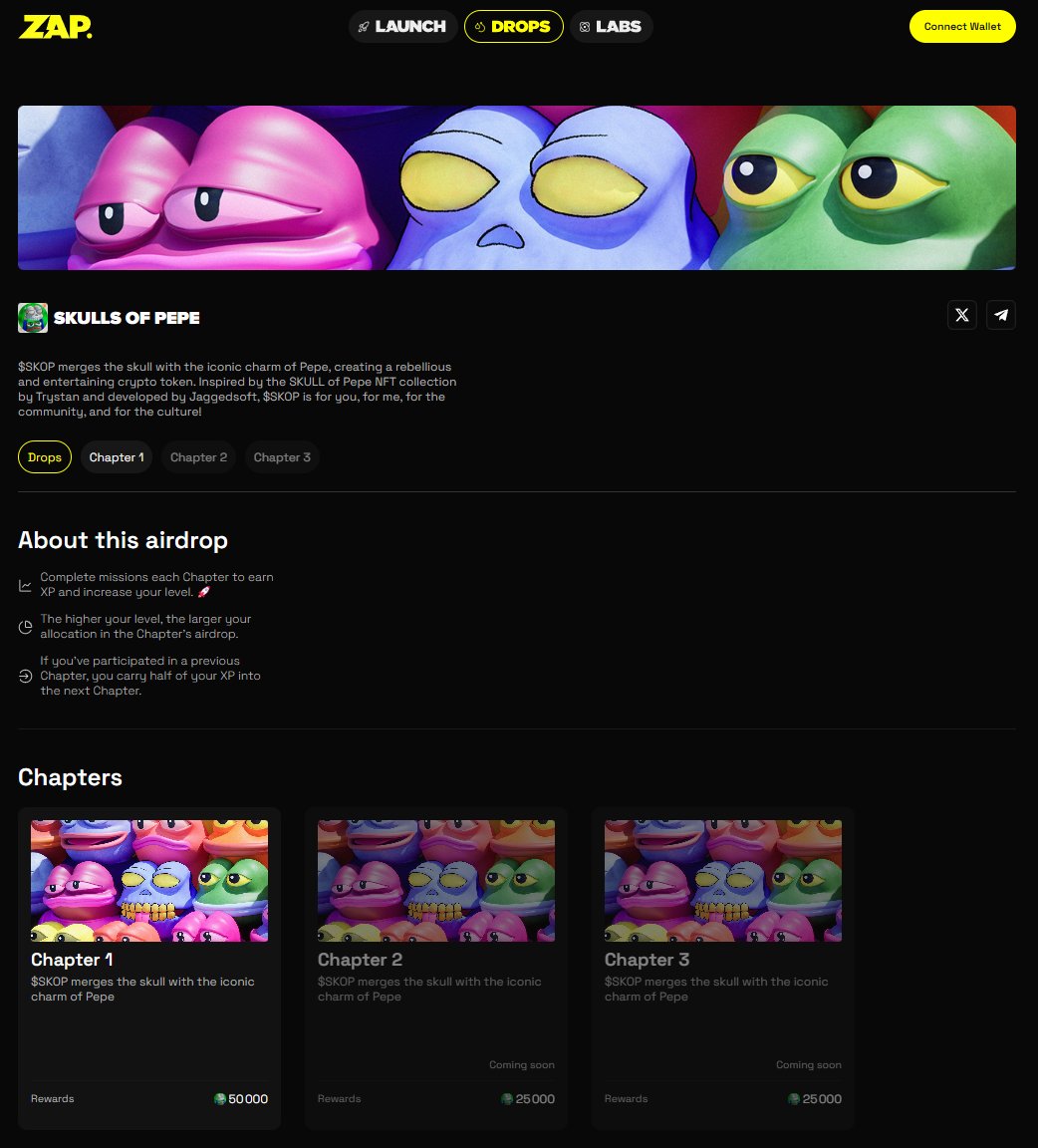Click the droplet icon in DROPS tab
Viewport: 1038px width, 1148px height.
point(480,27)
